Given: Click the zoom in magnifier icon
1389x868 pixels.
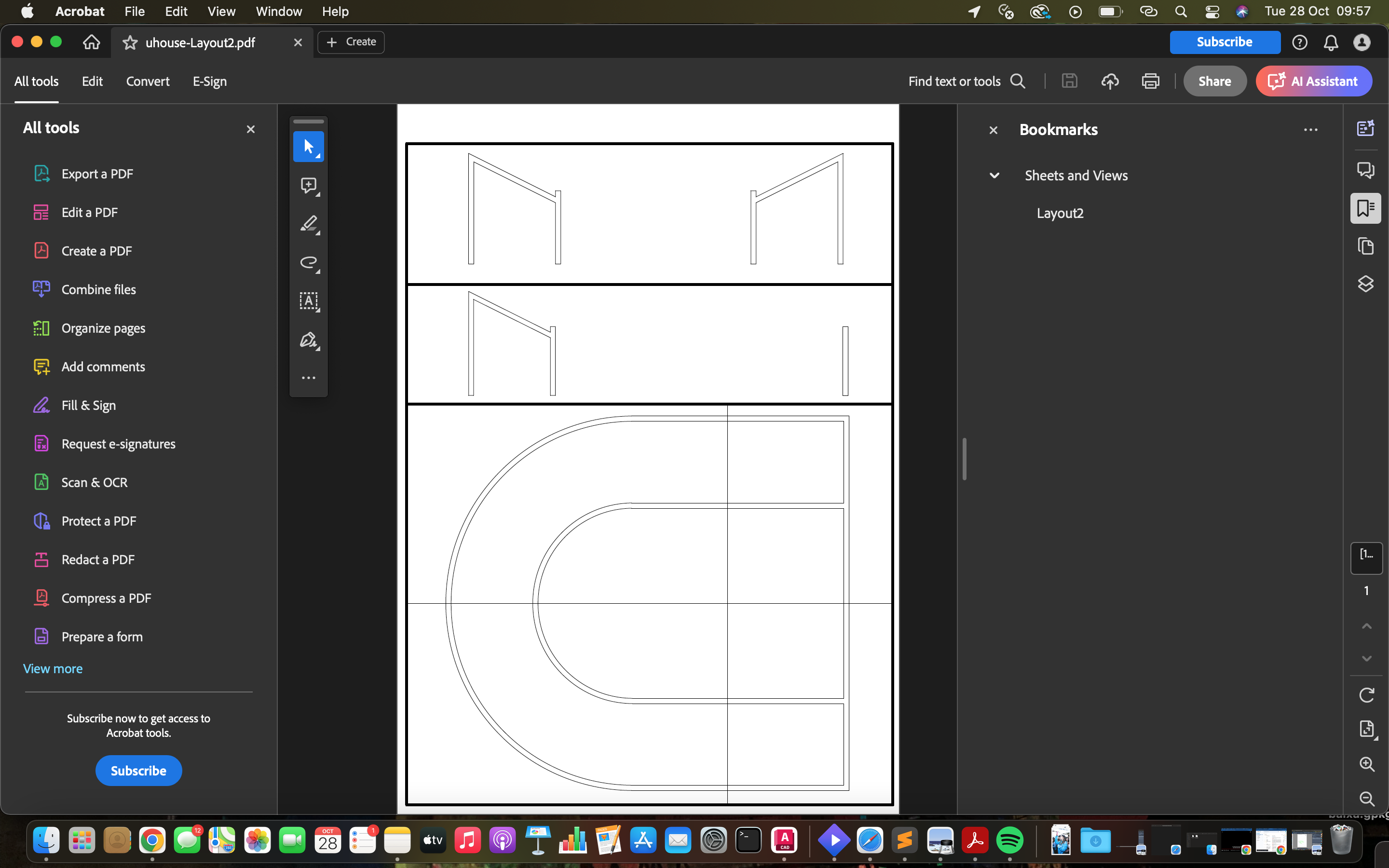Looking at the screenshot, I should 1367,764.
